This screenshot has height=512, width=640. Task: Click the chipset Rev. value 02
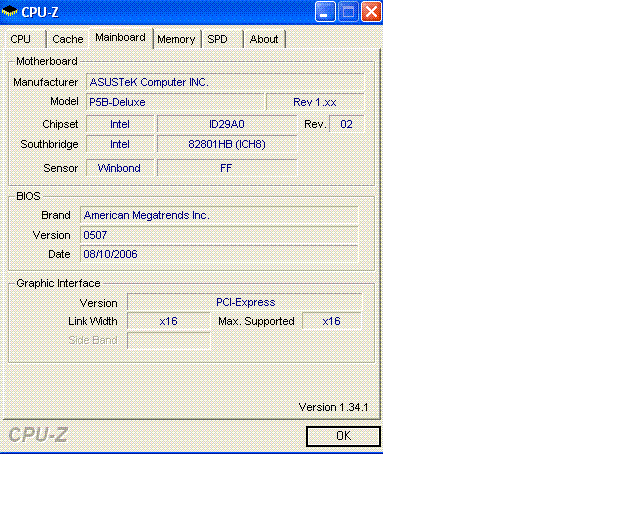(x=347, y=124)
